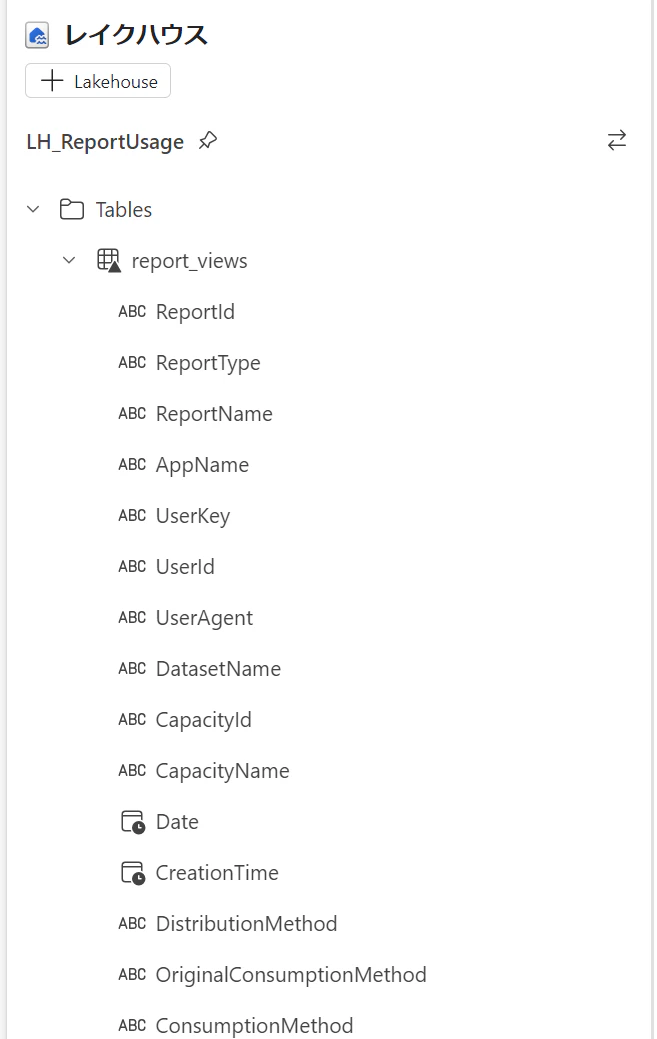Click the LH_ReportUsage lakehouse name

(x=105, y=142)
